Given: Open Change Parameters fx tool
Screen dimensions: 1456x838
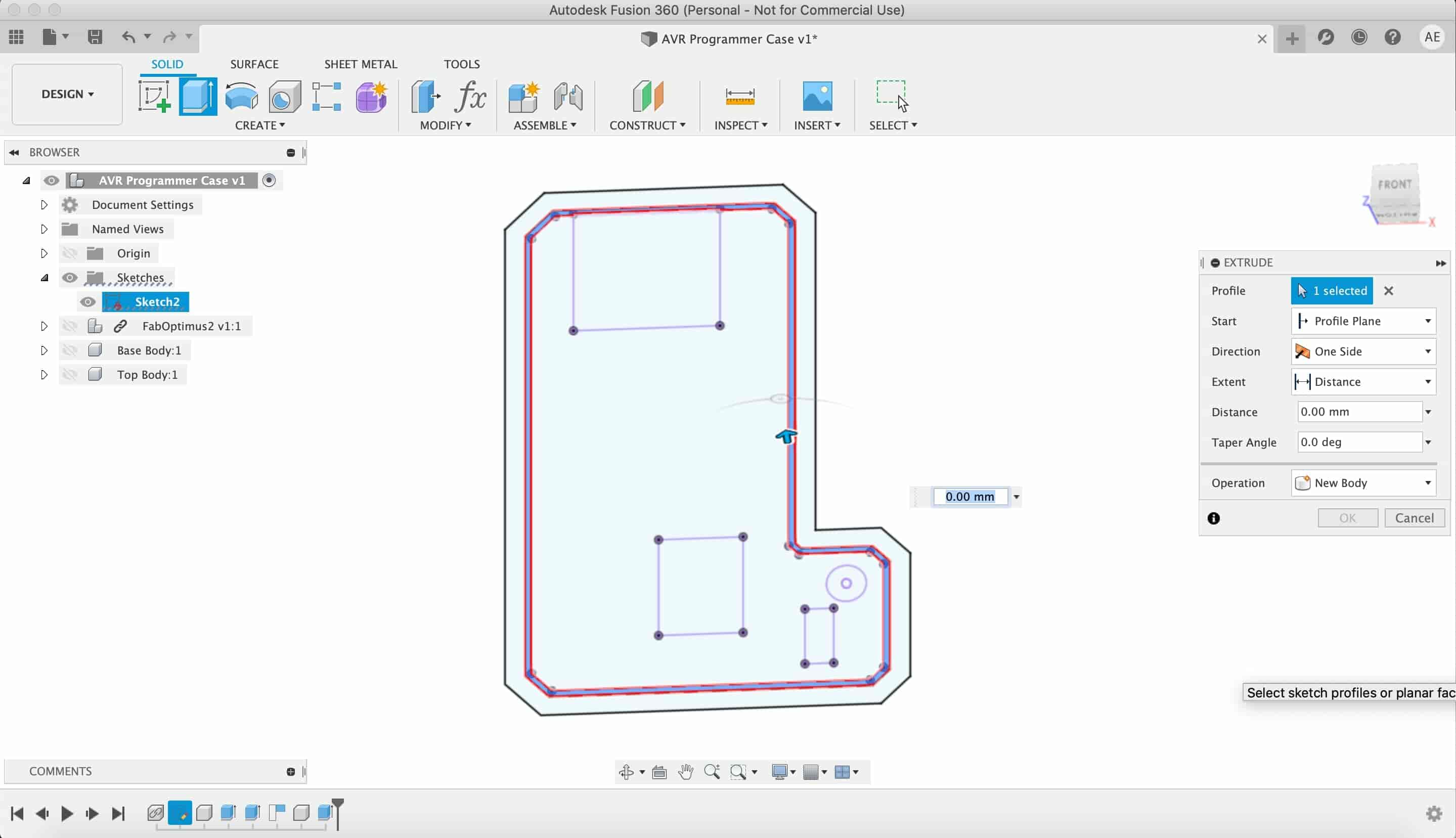Looking at the screenshot, I should [470, 96].
